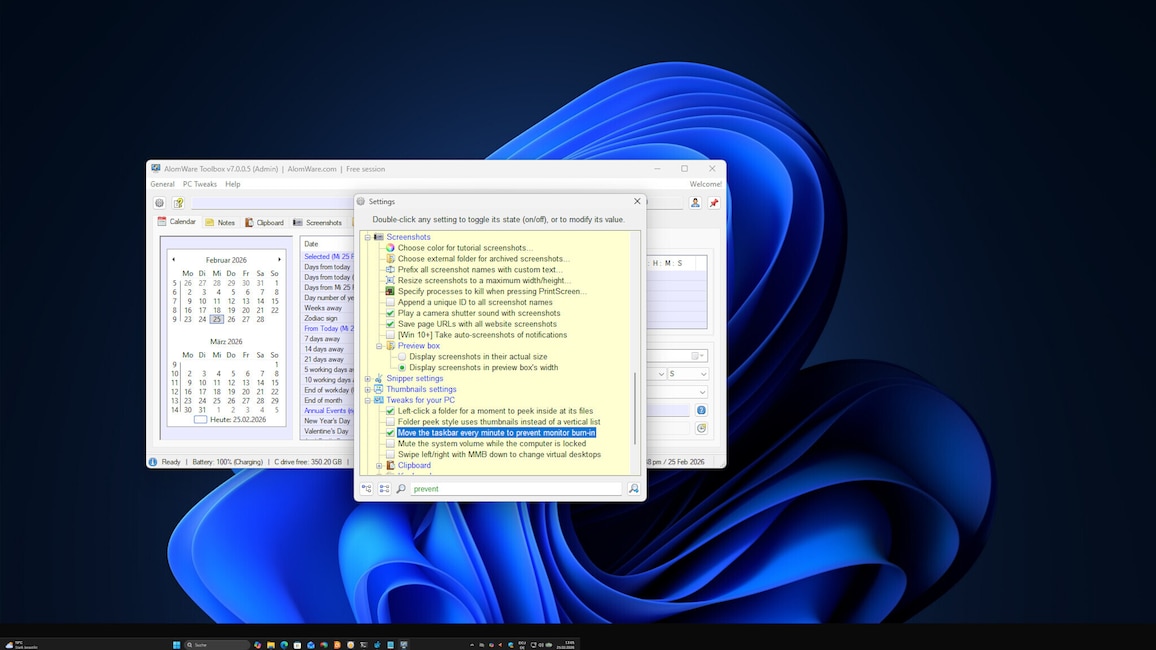
Task: Open File Explorer from the taskbar
Action: [x=271, y=645]
